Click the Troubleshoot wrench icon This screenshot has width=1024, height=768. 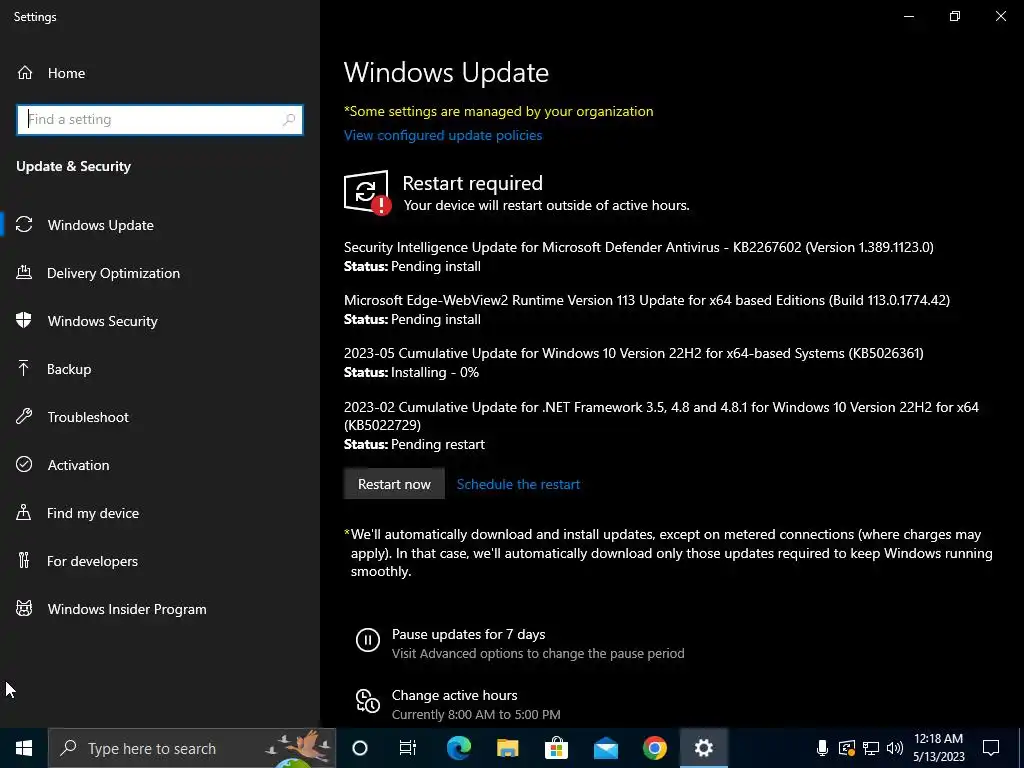coord(24,417)
